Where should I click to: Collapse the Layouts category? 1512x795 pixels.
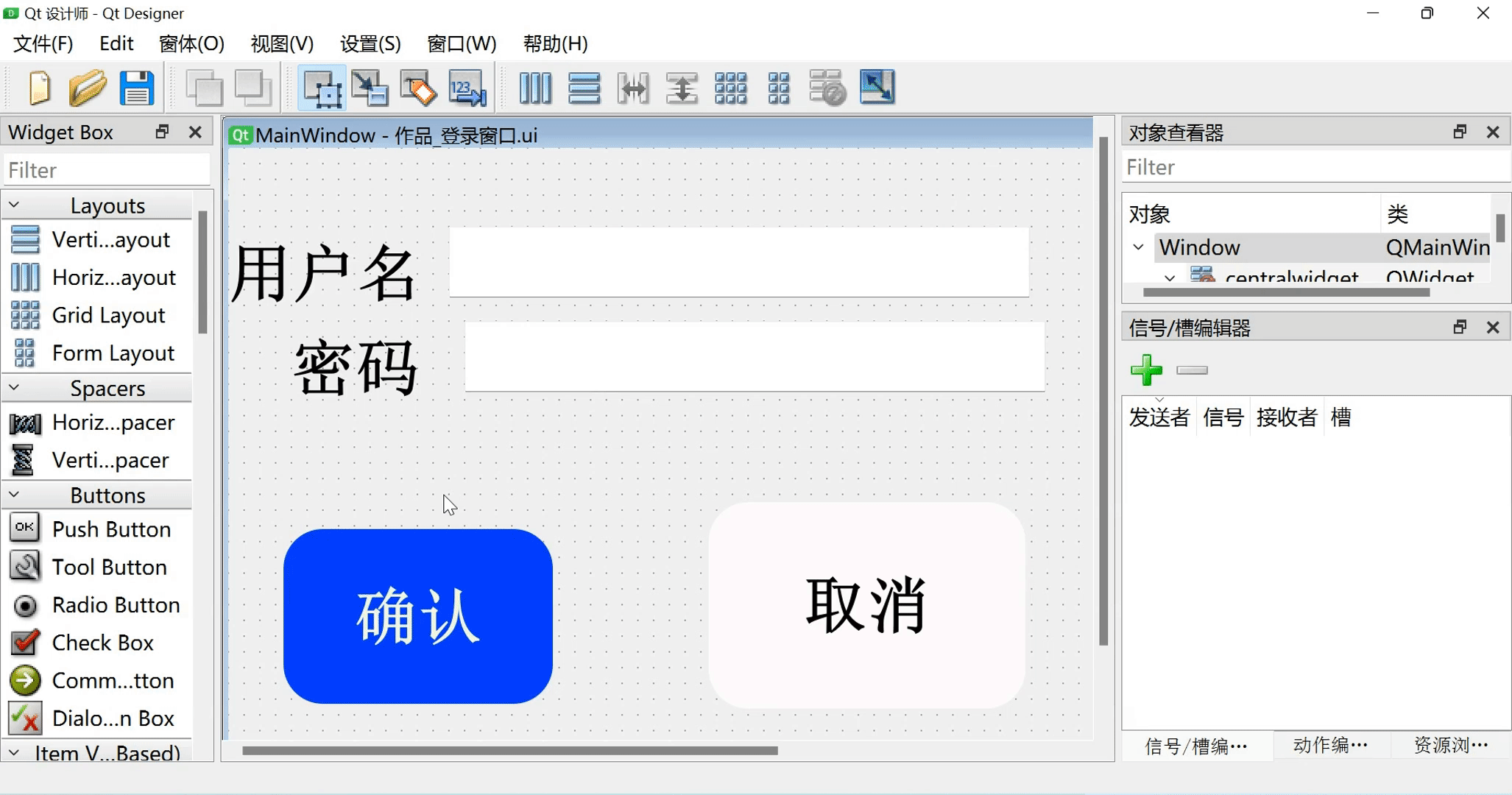[14, 205]
